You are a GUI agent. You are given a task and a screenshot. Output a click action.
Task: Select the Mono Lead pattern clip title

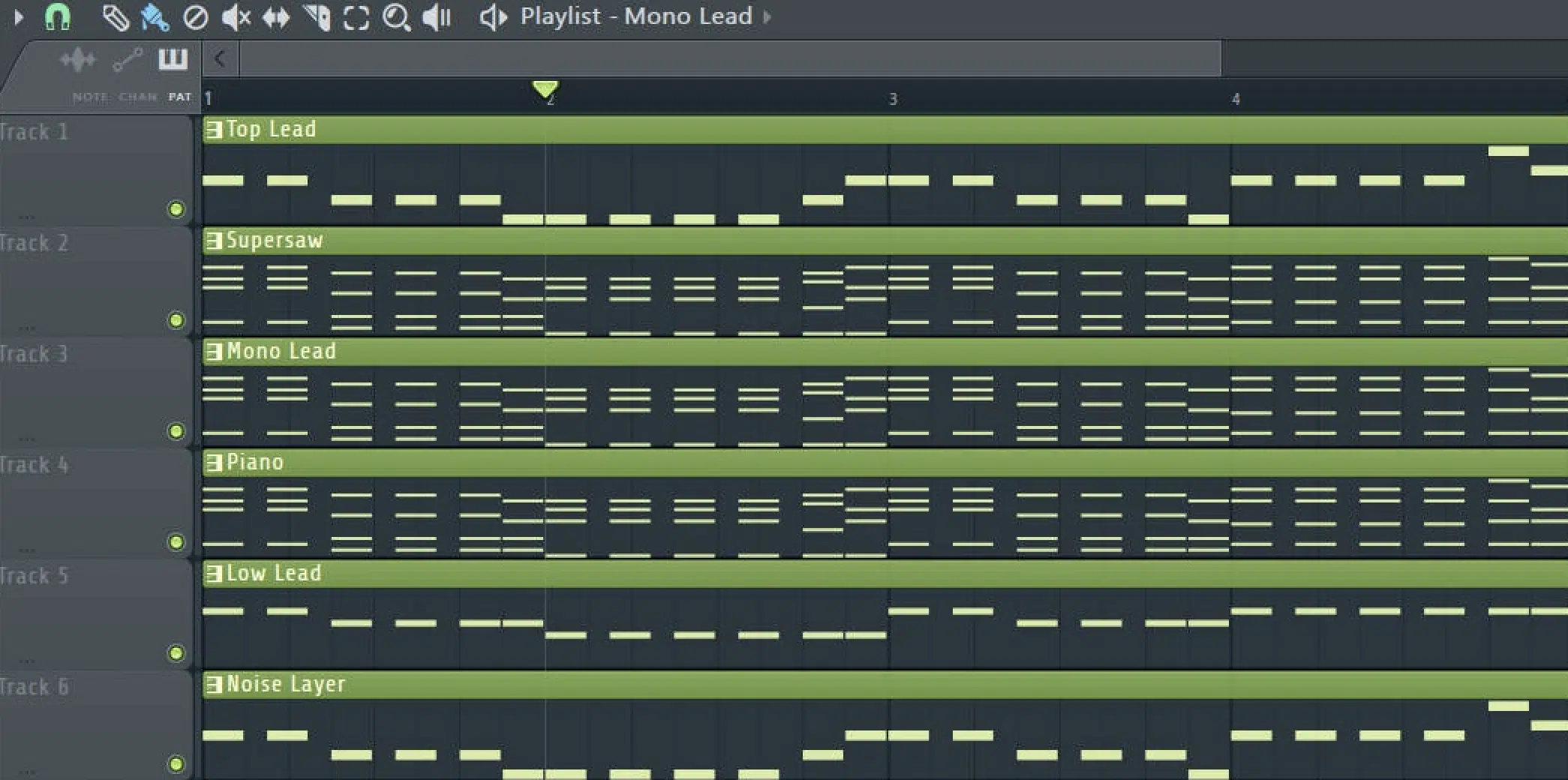pos(281,351)
